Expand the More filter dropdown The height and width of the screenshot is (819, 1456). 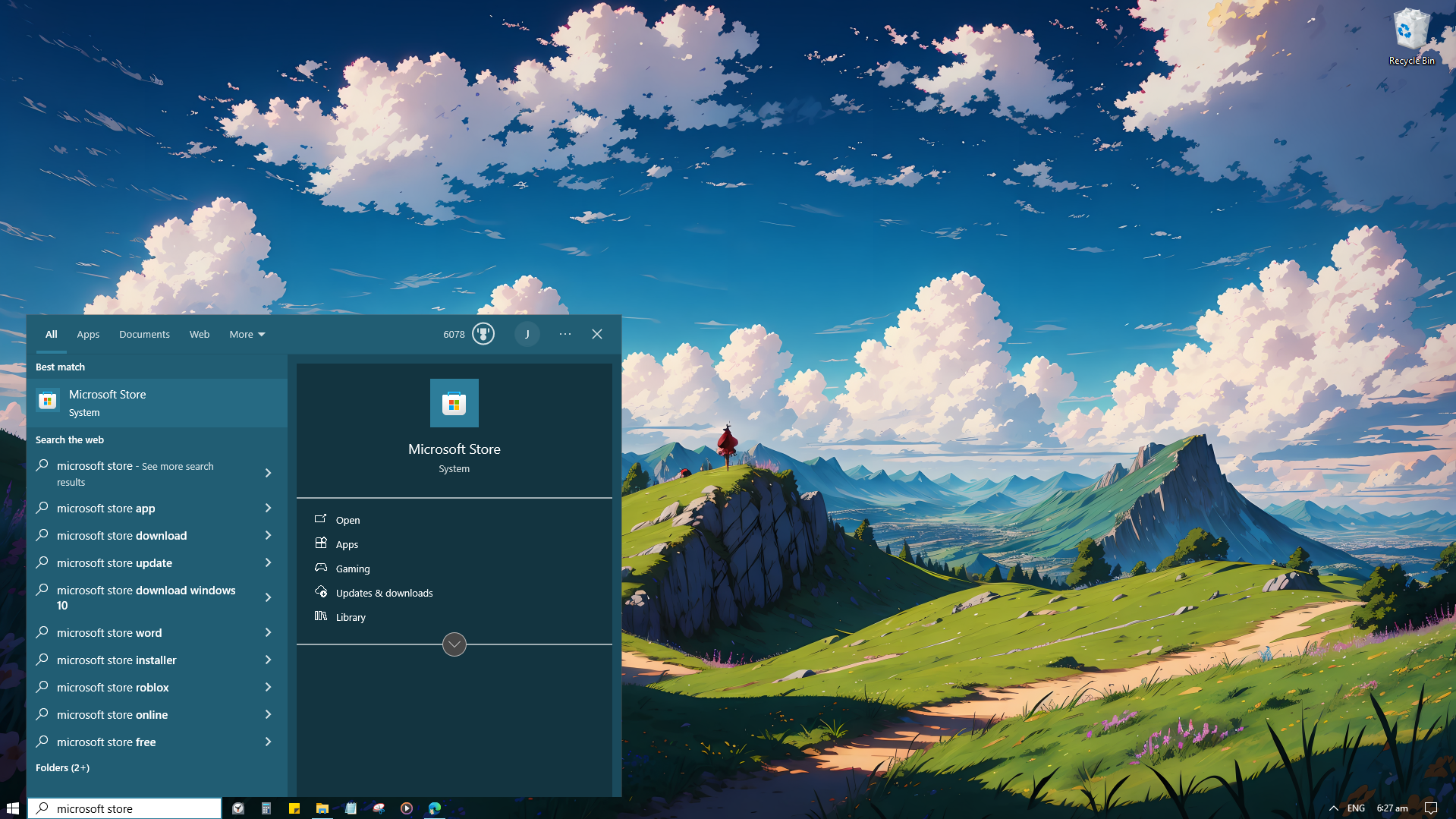tap(247, 334)
